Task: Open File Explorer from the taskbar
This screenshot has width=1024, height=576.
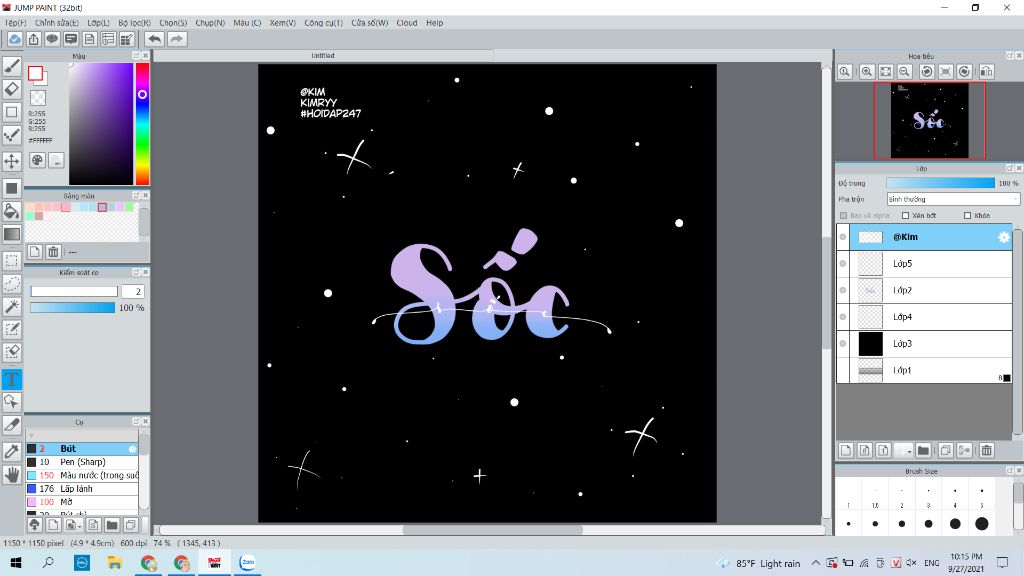Action: pyautogui.click(x=115, y=562)
